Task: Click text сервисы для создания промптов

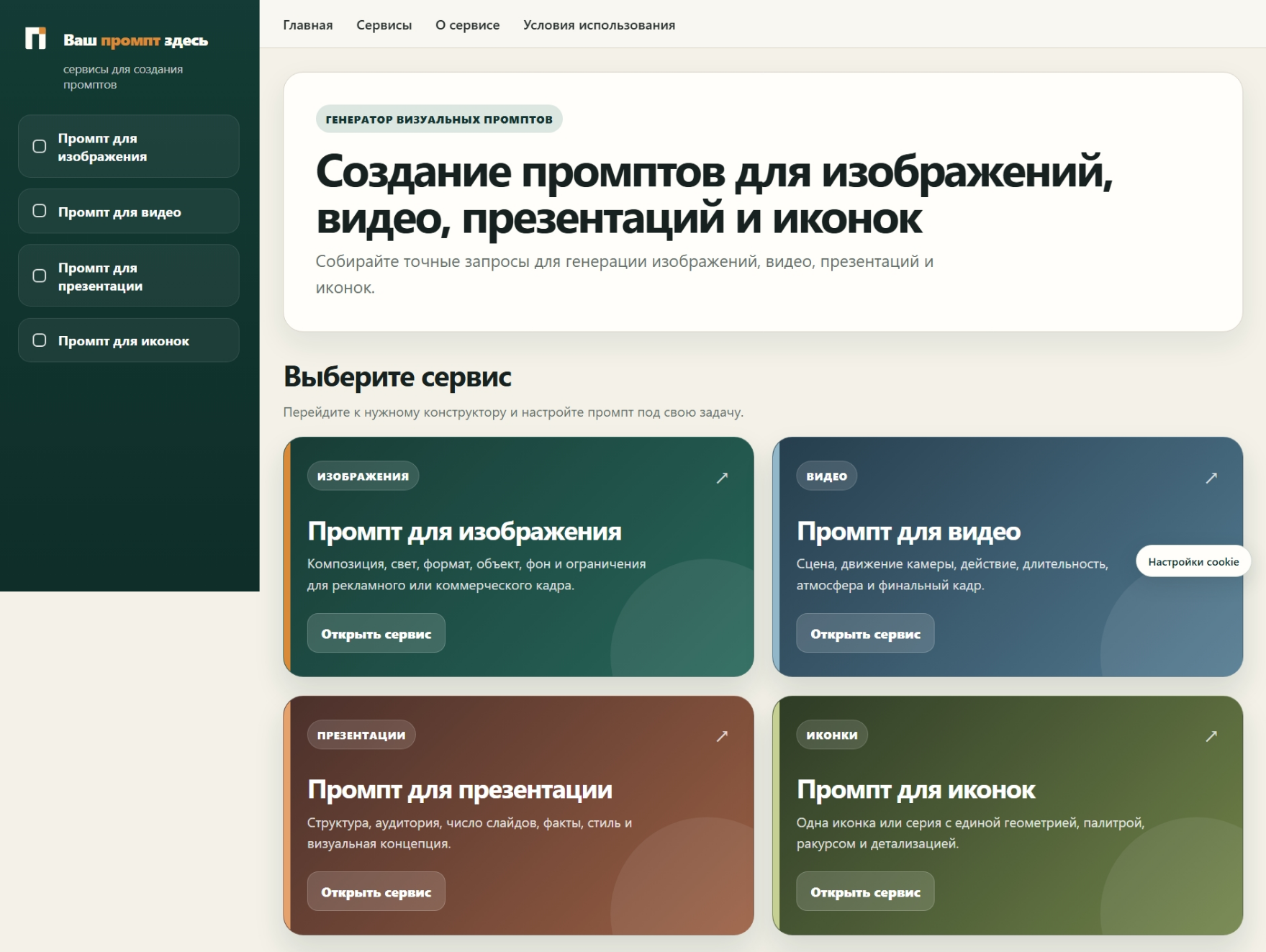Action: tap(123, 77)
